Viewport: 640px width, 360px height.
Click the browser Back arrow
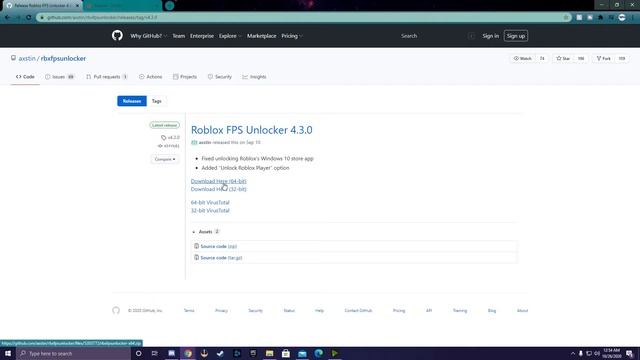[7, 18]
